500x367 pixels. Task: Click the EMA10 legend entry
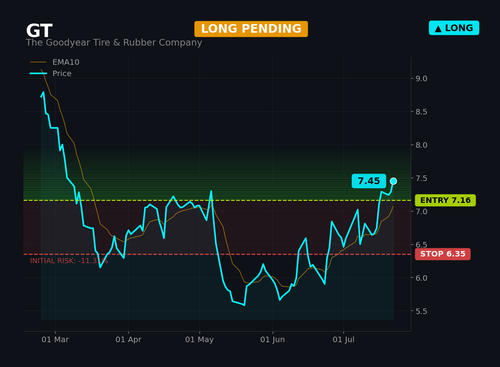pos(55,62)
